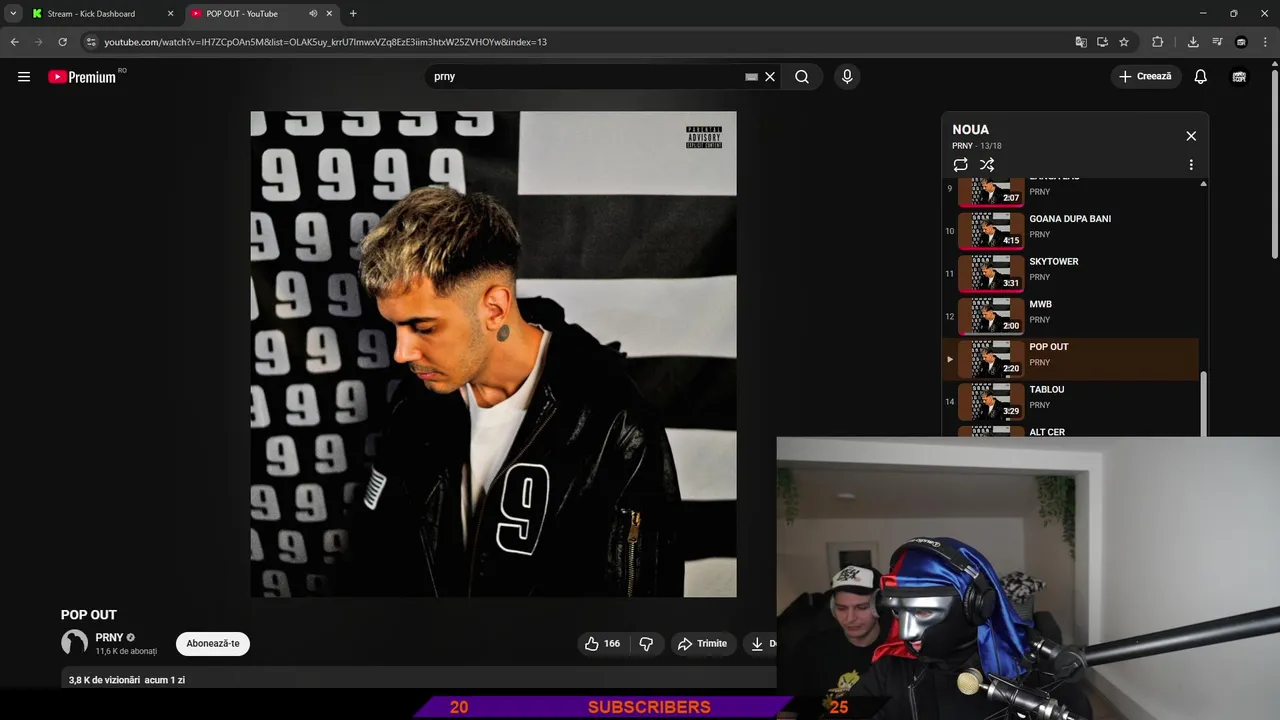Close the Kick Dashboard tab
This screenshot has height=720, width=1280.
[170, 14]
